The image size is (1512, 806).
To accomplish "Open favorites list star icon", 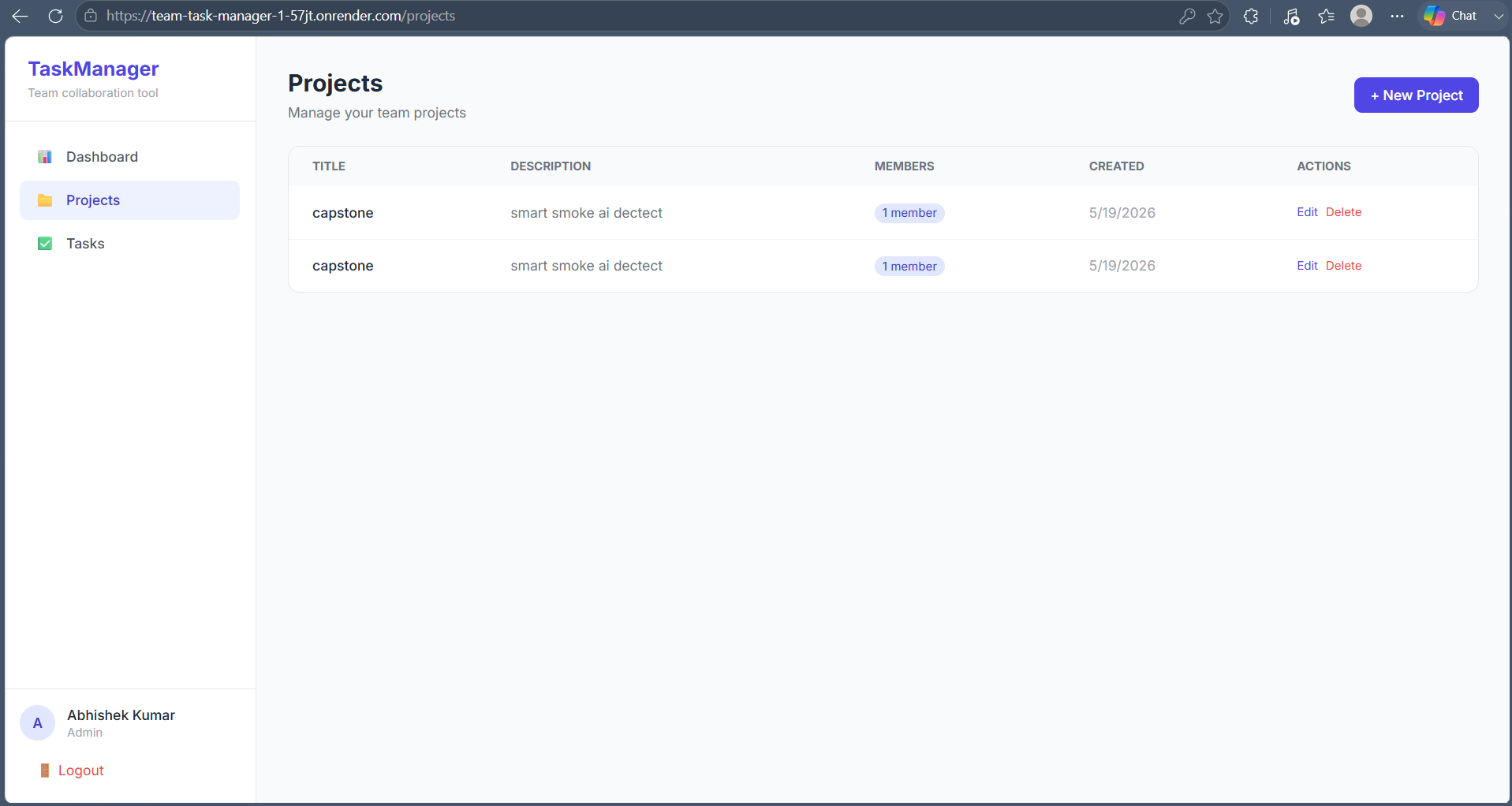I will (1327, 16).
